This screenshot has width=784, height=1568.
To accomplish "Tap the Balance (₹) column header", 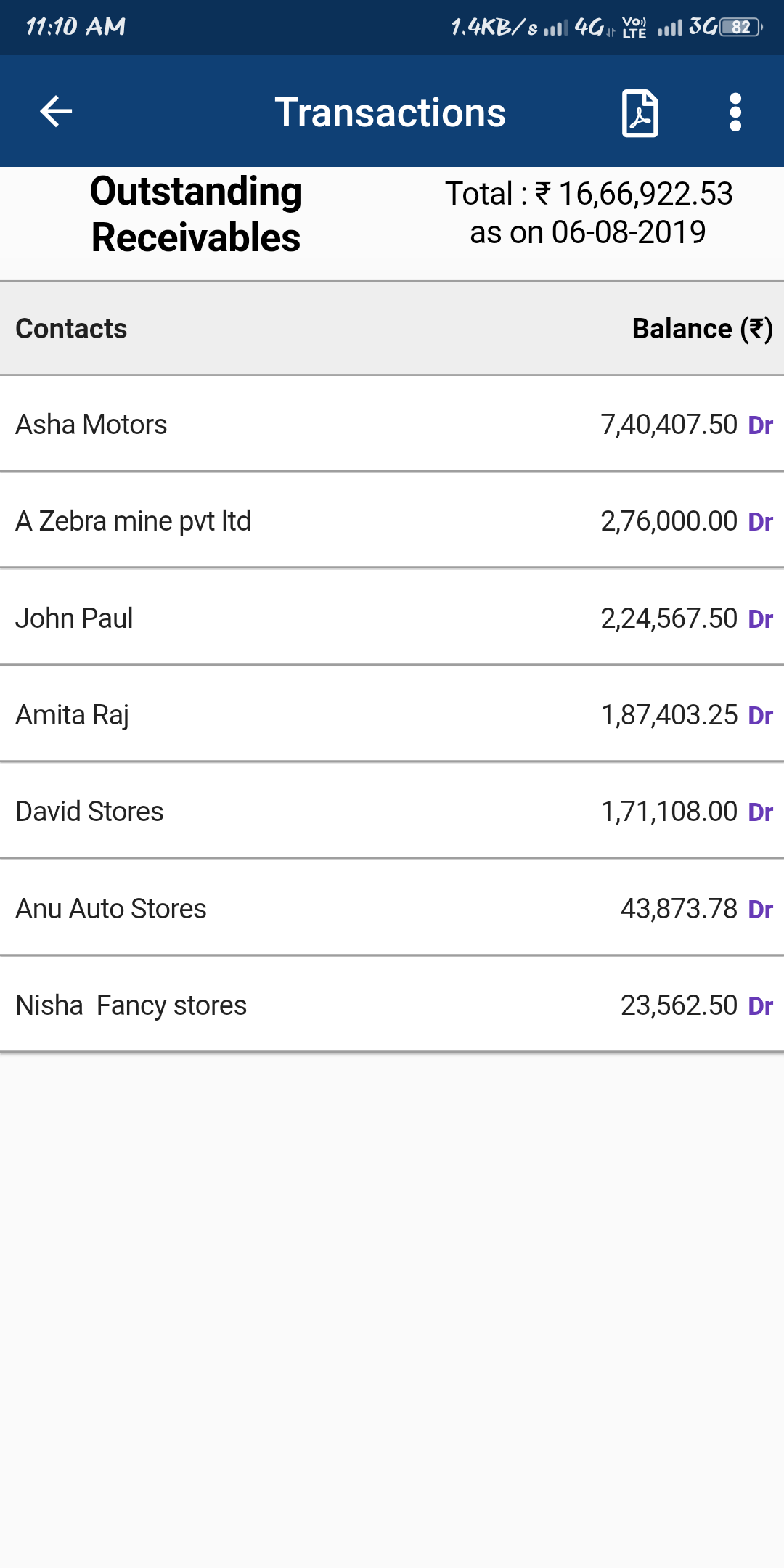I will pyautogui.click(x=702, y=329).
